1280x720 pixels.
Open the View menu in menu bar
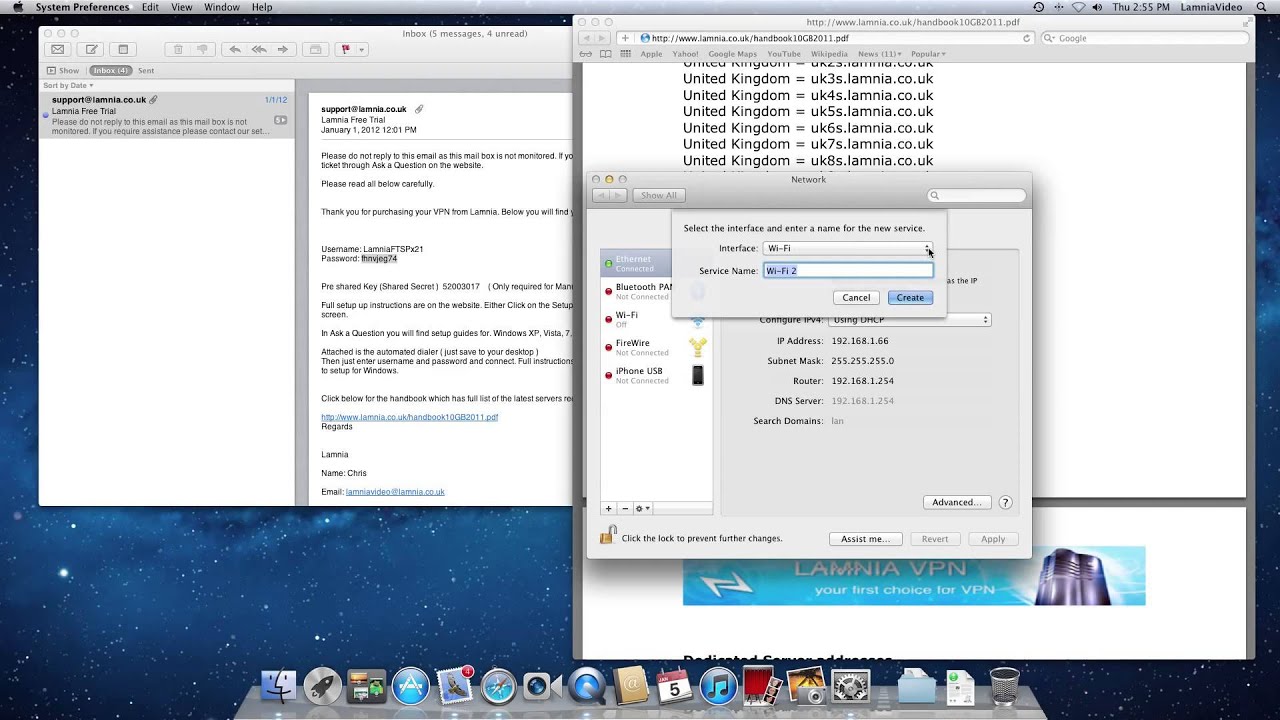[x=182, y=7]
